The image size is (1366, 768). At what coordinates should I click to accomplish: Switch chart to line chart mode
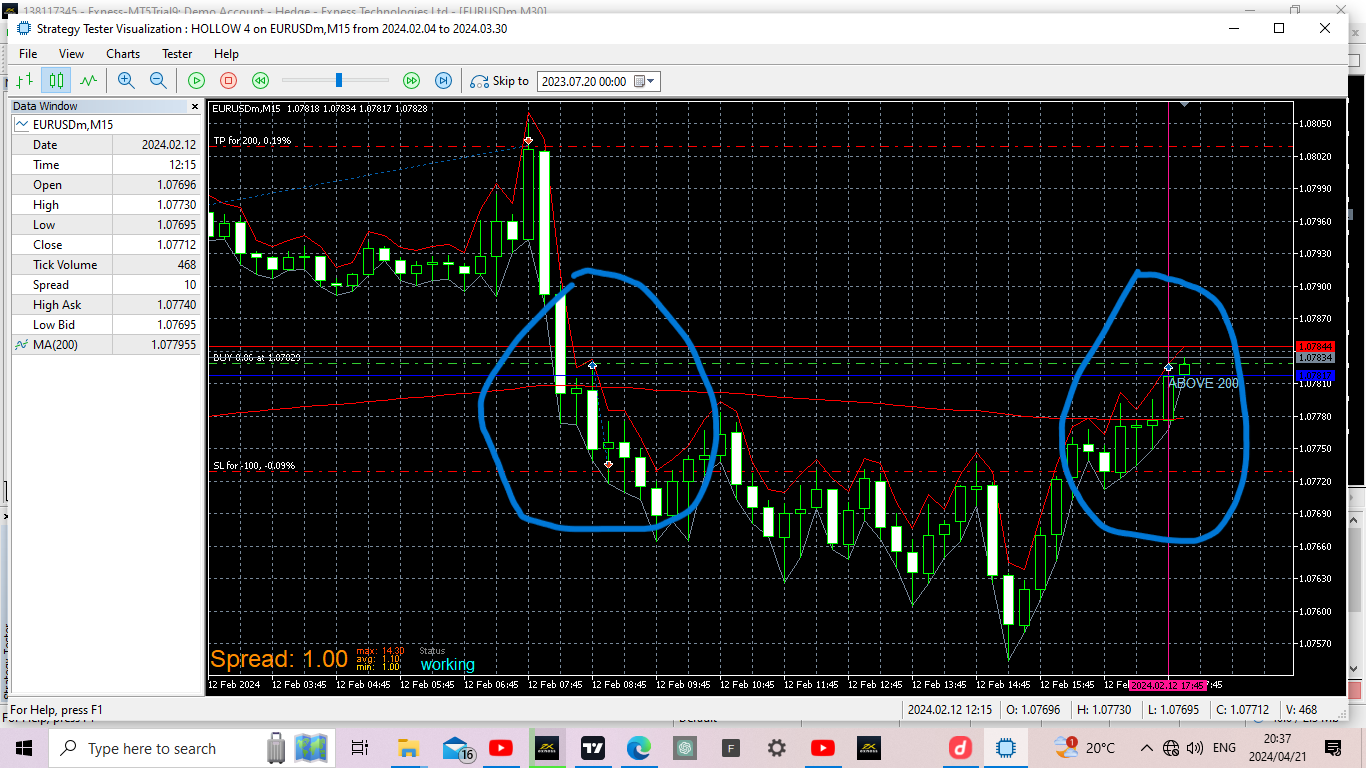(89, 81)
